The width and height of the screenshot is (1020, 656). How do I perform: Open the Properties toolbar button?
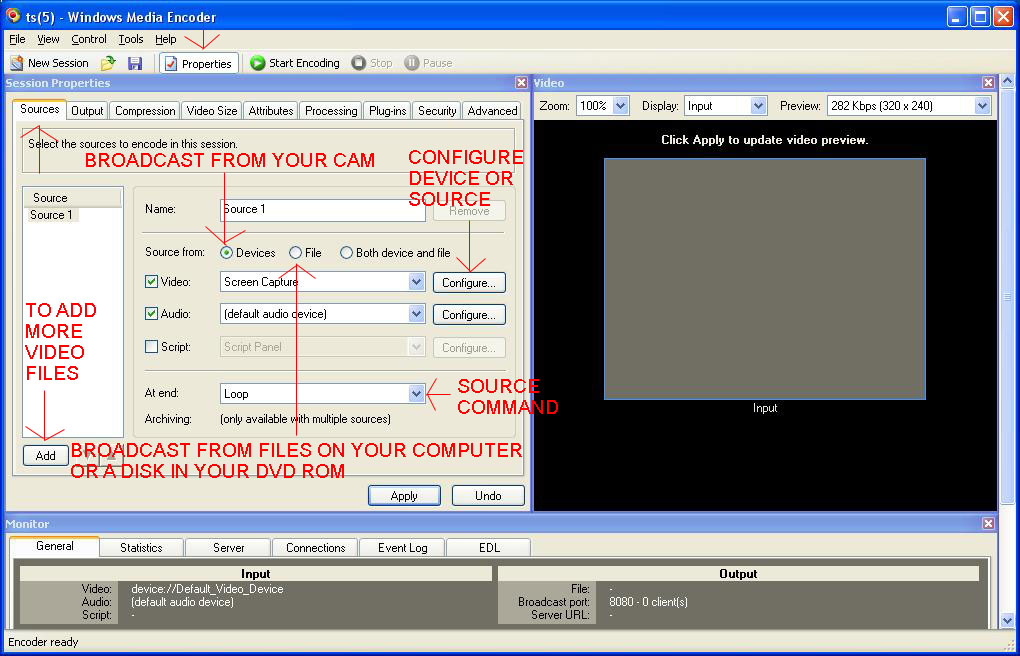pos(199,63)
